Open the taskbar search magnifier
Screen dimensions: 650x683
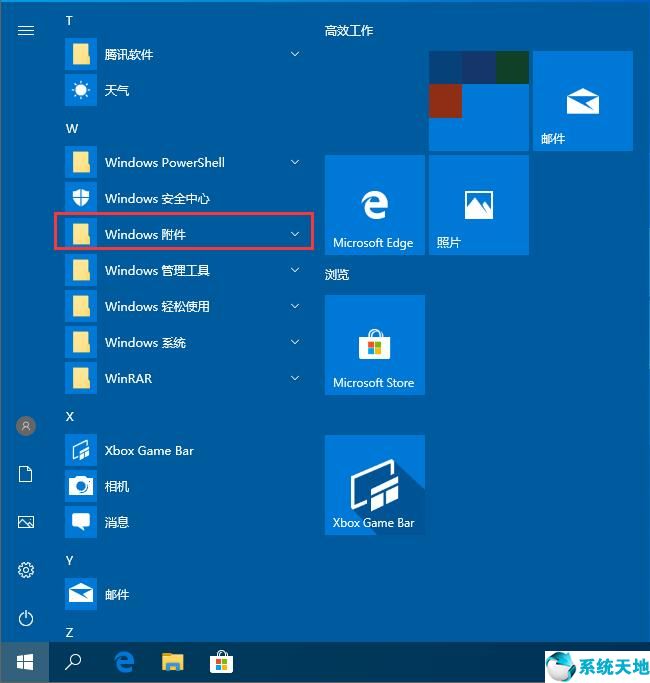click(73, 662)
